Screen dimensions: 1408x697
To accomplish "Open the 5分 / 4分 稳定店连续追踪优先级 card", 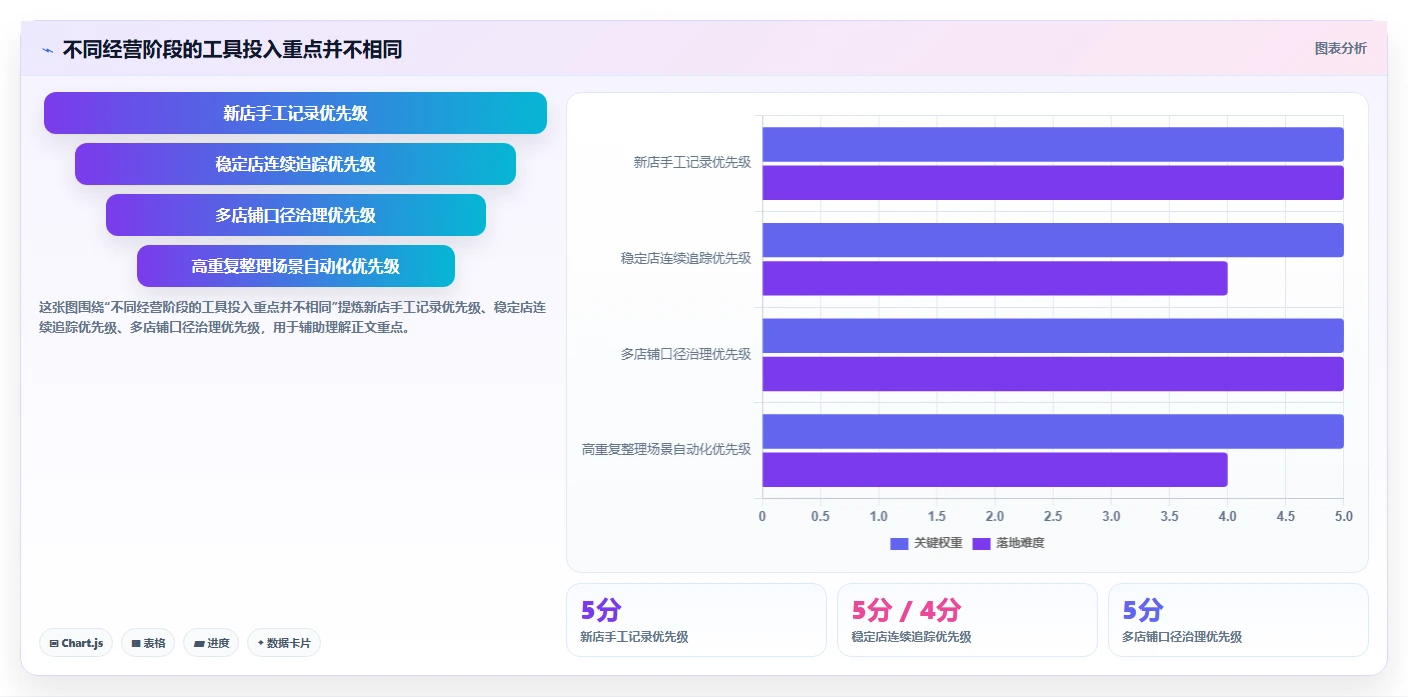I will tap(967, 620).
